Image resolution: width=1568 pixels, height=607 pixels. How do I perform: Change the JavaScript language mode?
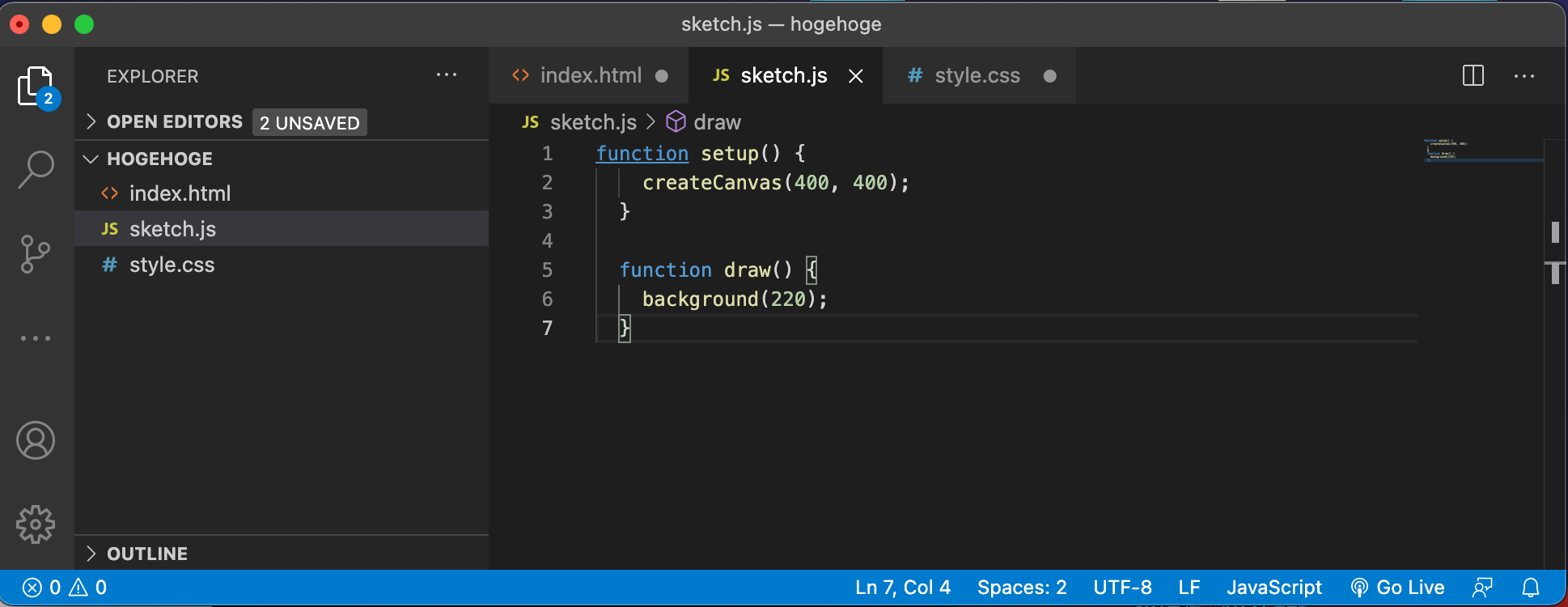tap(1273, 588)
